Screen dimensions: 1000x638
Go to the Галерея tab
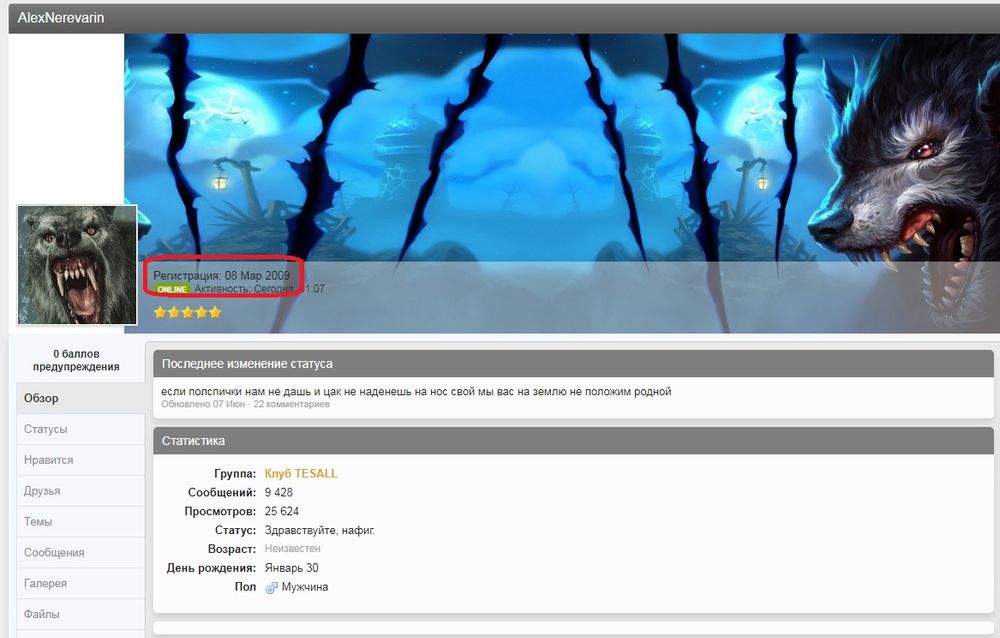(80, 583)
